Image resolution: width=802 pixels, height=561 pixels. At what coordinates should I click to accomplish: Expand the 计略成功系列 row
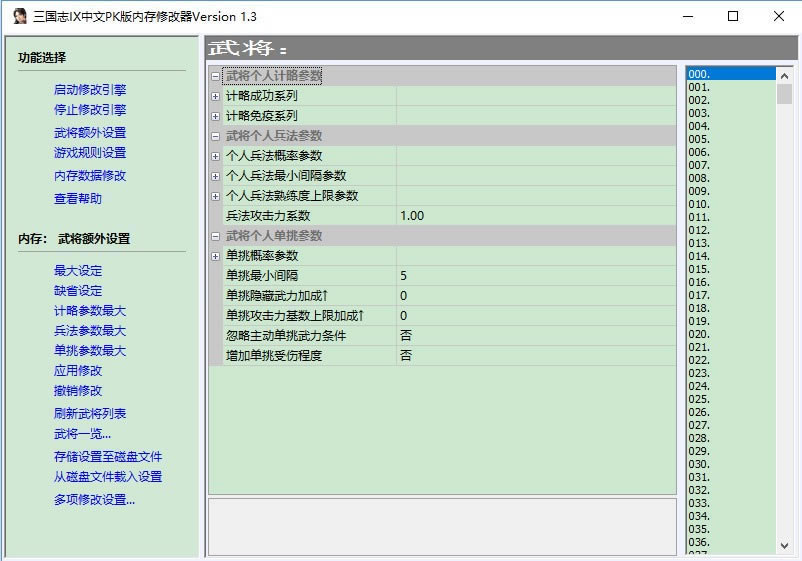tap(216, 96)
